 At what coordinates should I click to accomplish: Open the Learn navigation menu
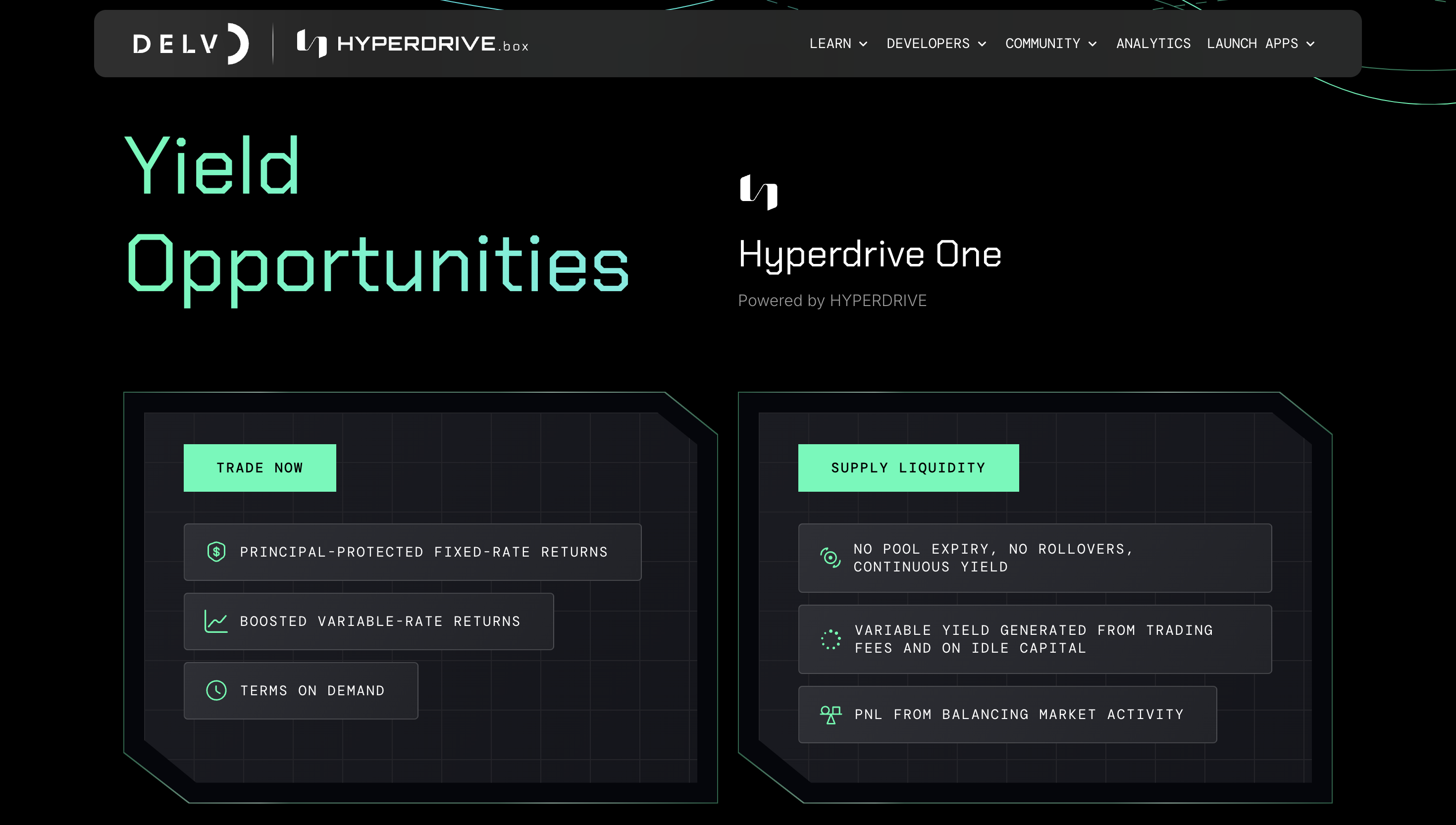click(x=838, y=44)
